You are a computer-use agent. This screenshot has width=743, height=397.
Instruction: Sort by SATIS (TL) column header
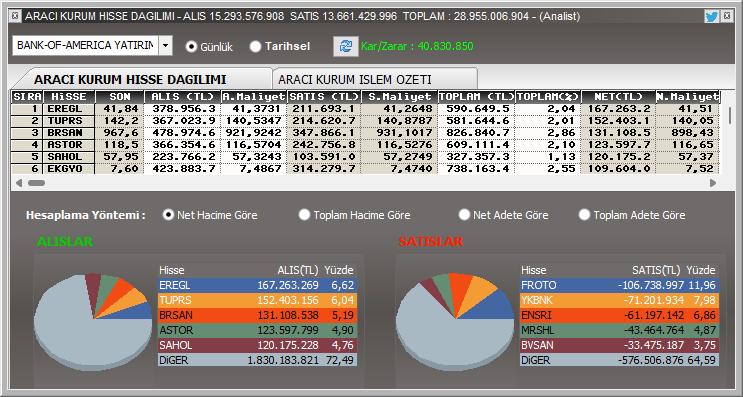(324, 97)
